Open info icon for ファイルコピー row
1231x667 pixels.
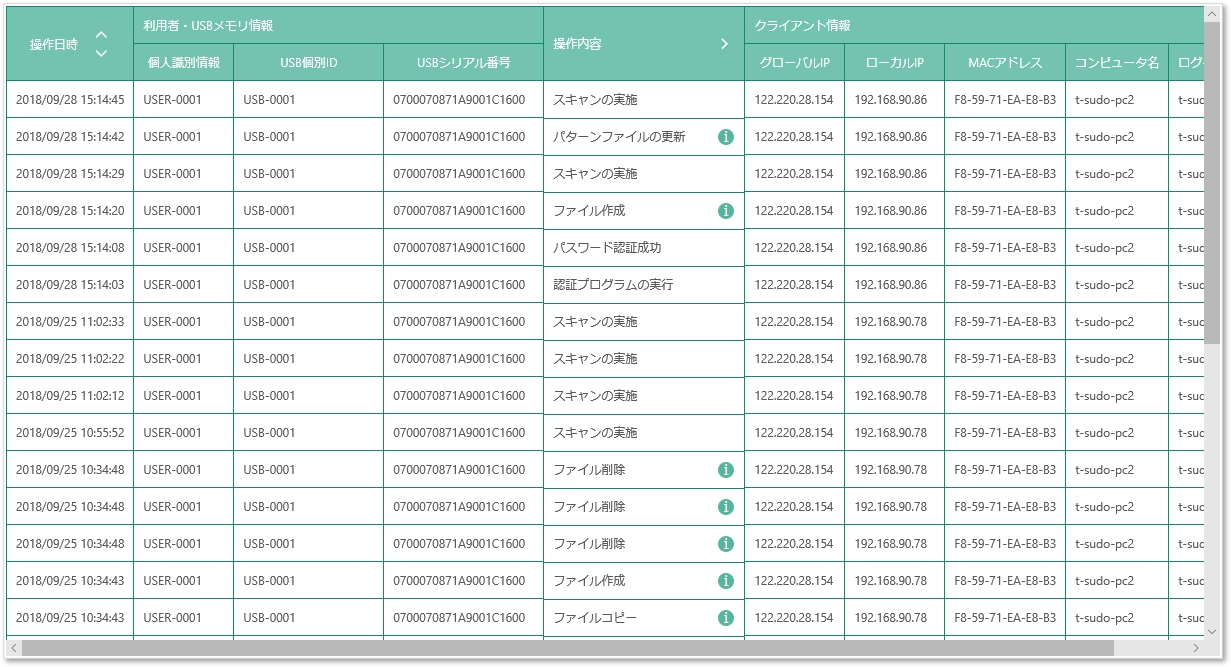726,618
